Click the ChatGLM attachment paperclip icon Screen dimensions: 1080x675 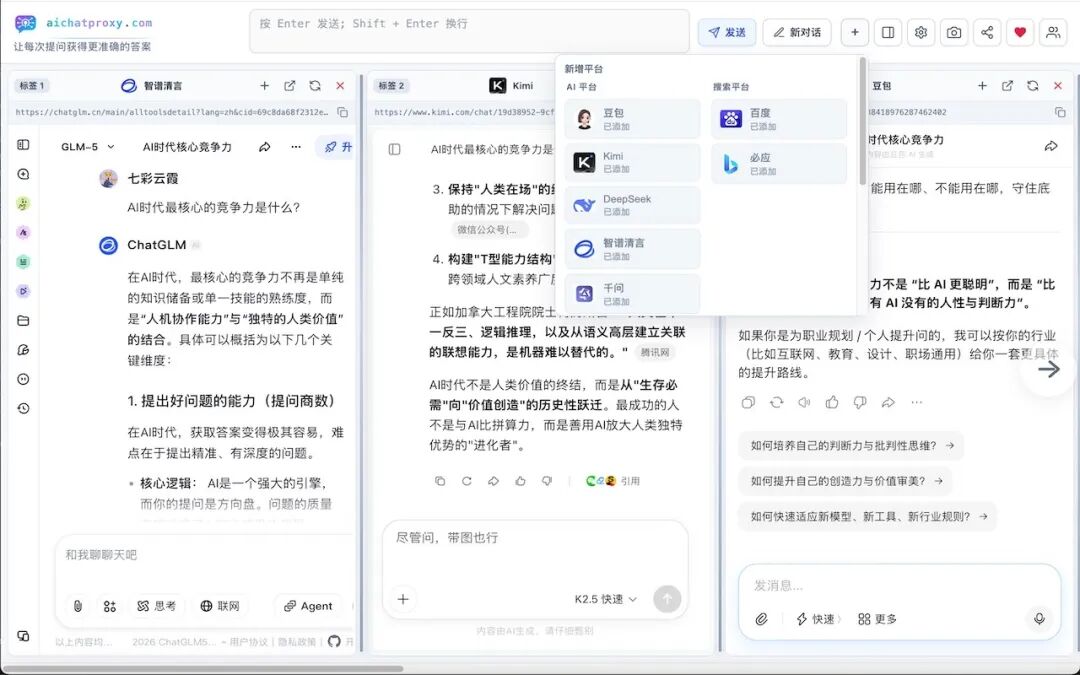[x=78, y=606]
